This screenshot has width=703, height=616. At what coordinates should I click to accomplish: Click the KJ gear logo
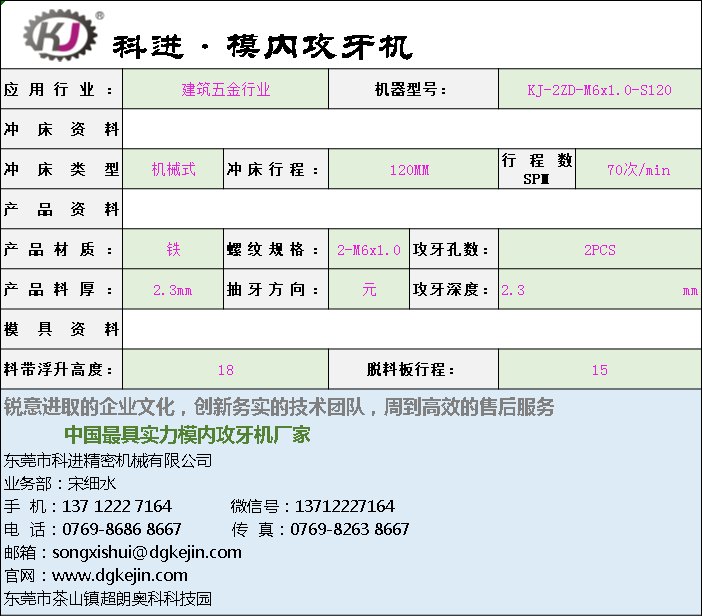tap(60, 35)
